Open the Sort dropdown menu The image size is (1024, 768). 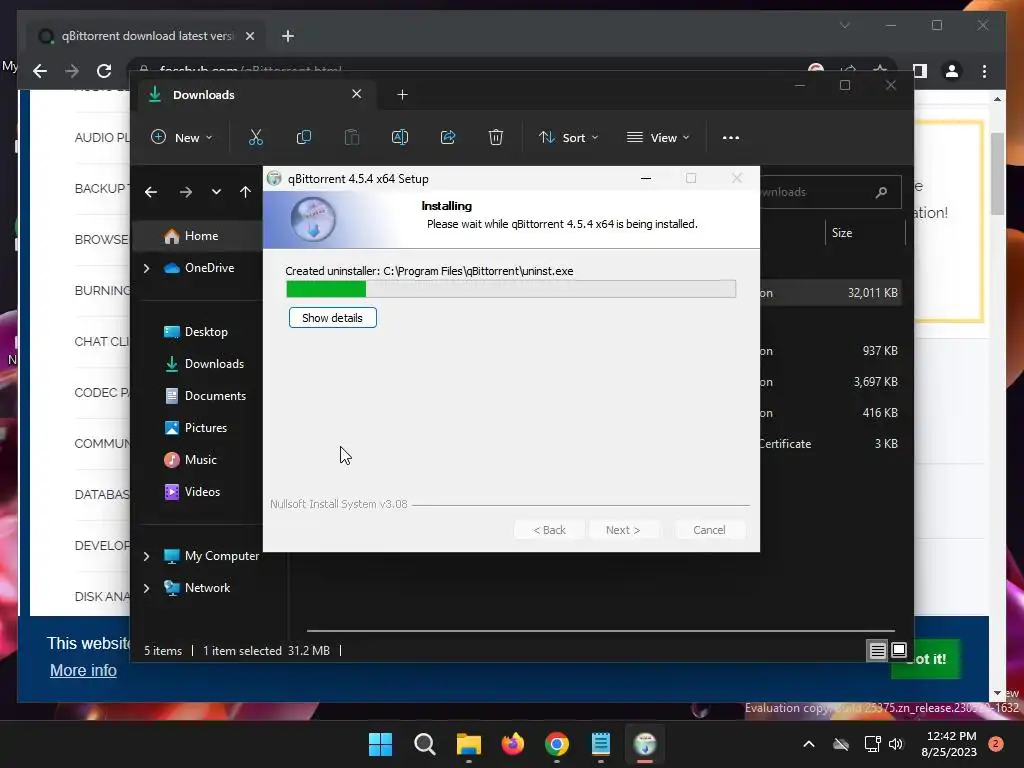pyautogui.click(x=568, y=137)
